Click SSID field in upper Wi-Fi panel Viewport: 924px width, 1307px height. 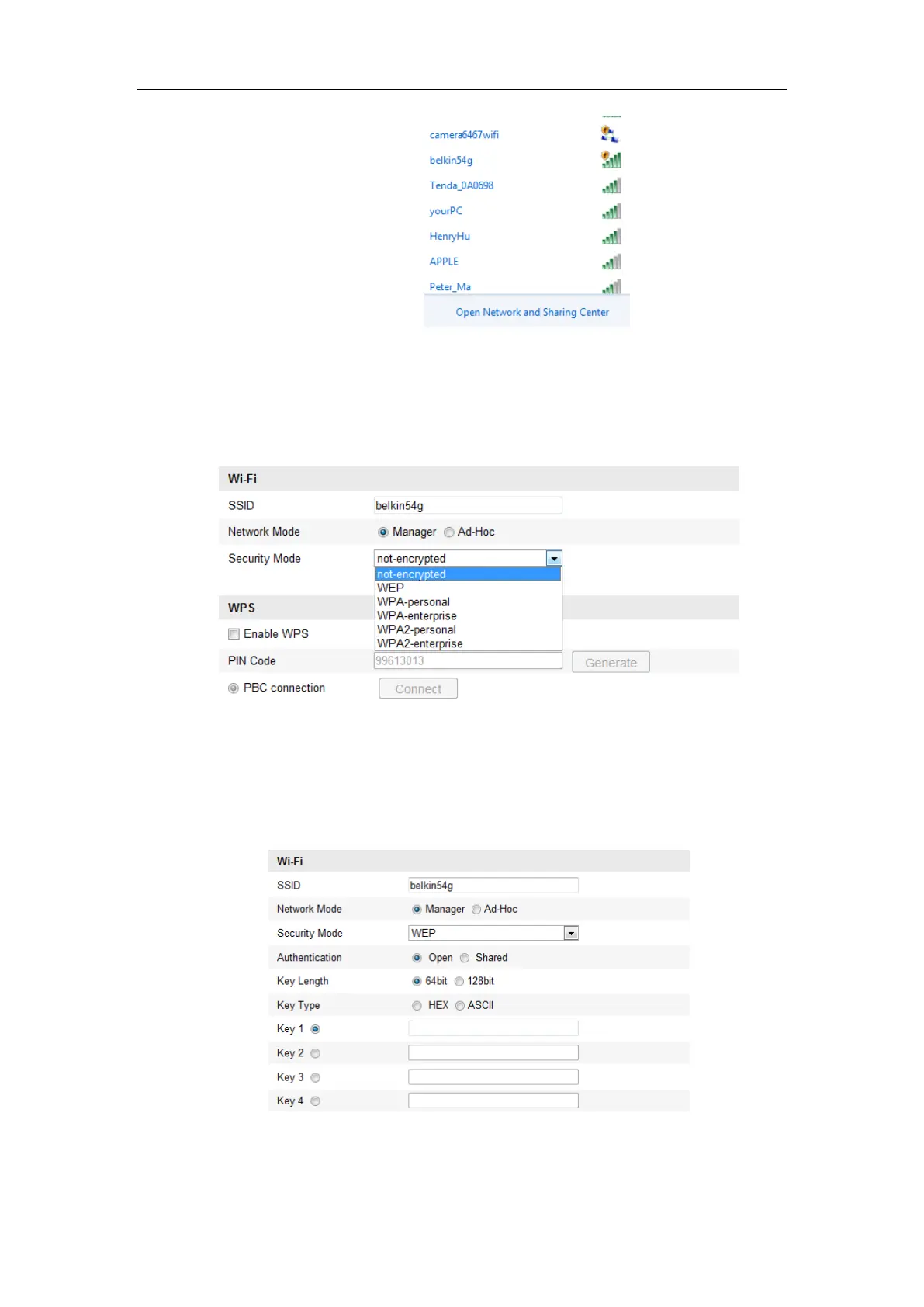pos(468,505)
